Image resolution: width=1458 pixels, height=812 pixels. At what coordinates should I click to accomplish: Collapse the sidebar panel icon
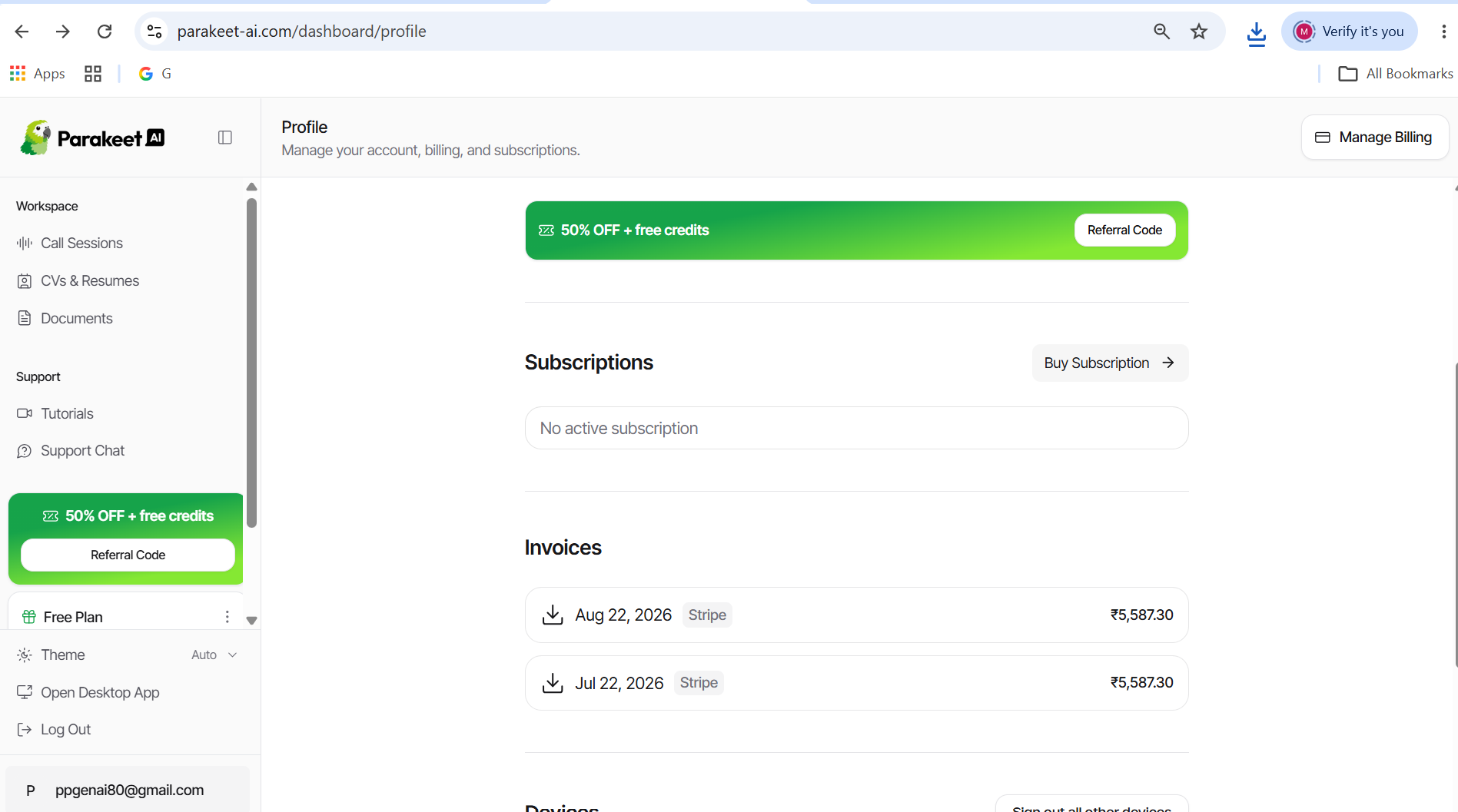(x=225, y=138)
